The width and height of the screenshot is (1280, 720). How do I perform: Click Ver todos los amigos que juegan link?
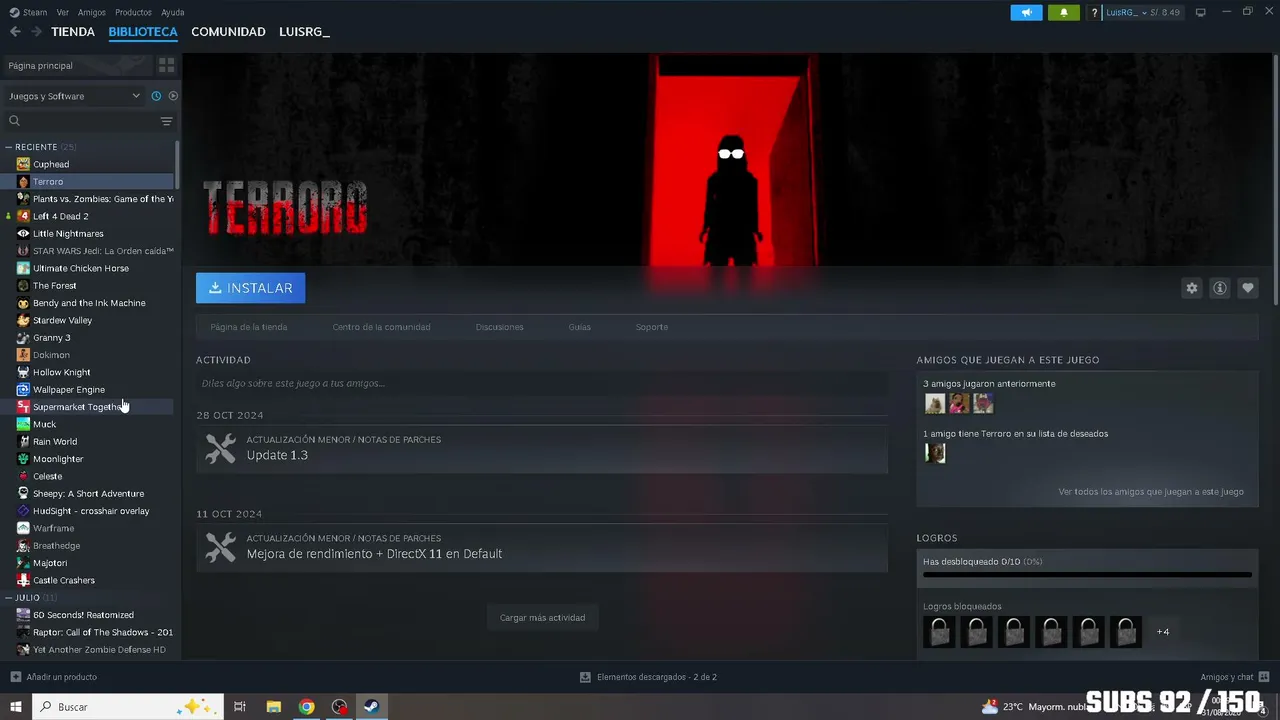1151,492
